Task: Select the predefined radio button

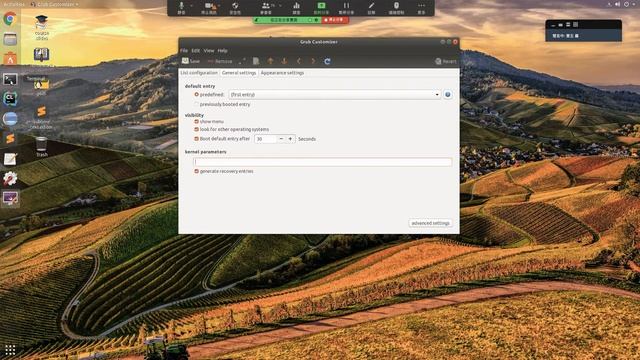Action: point(196,94)
